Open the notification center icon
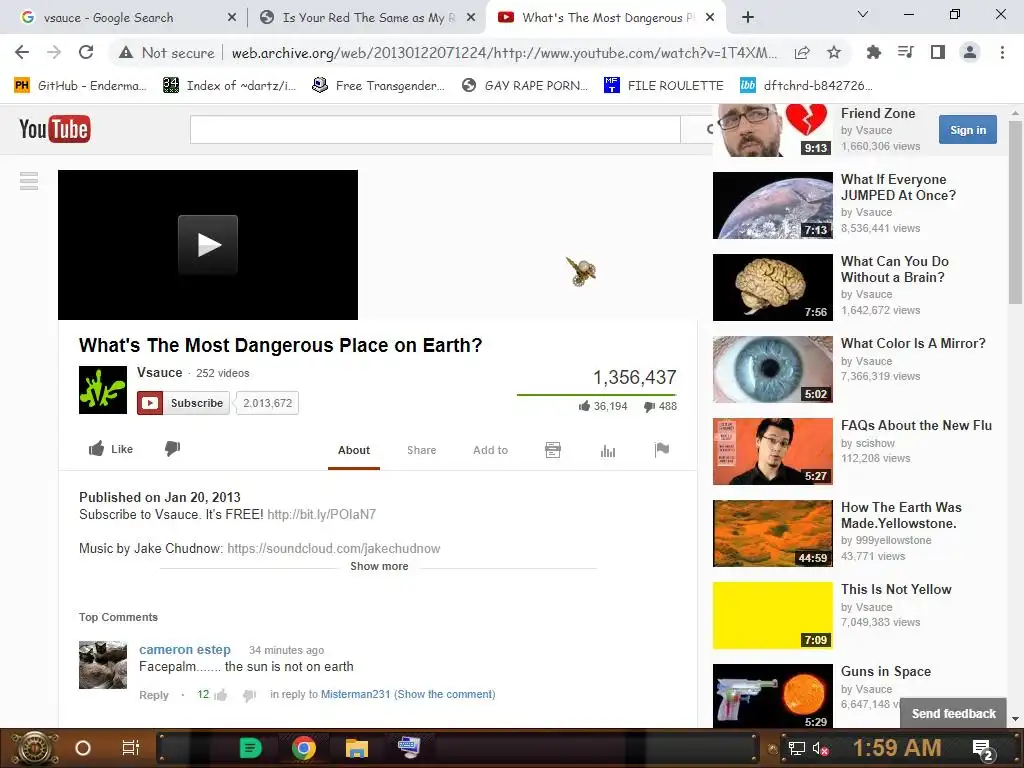This screenshot has width=1024, height=768. [x=983, y=749]
